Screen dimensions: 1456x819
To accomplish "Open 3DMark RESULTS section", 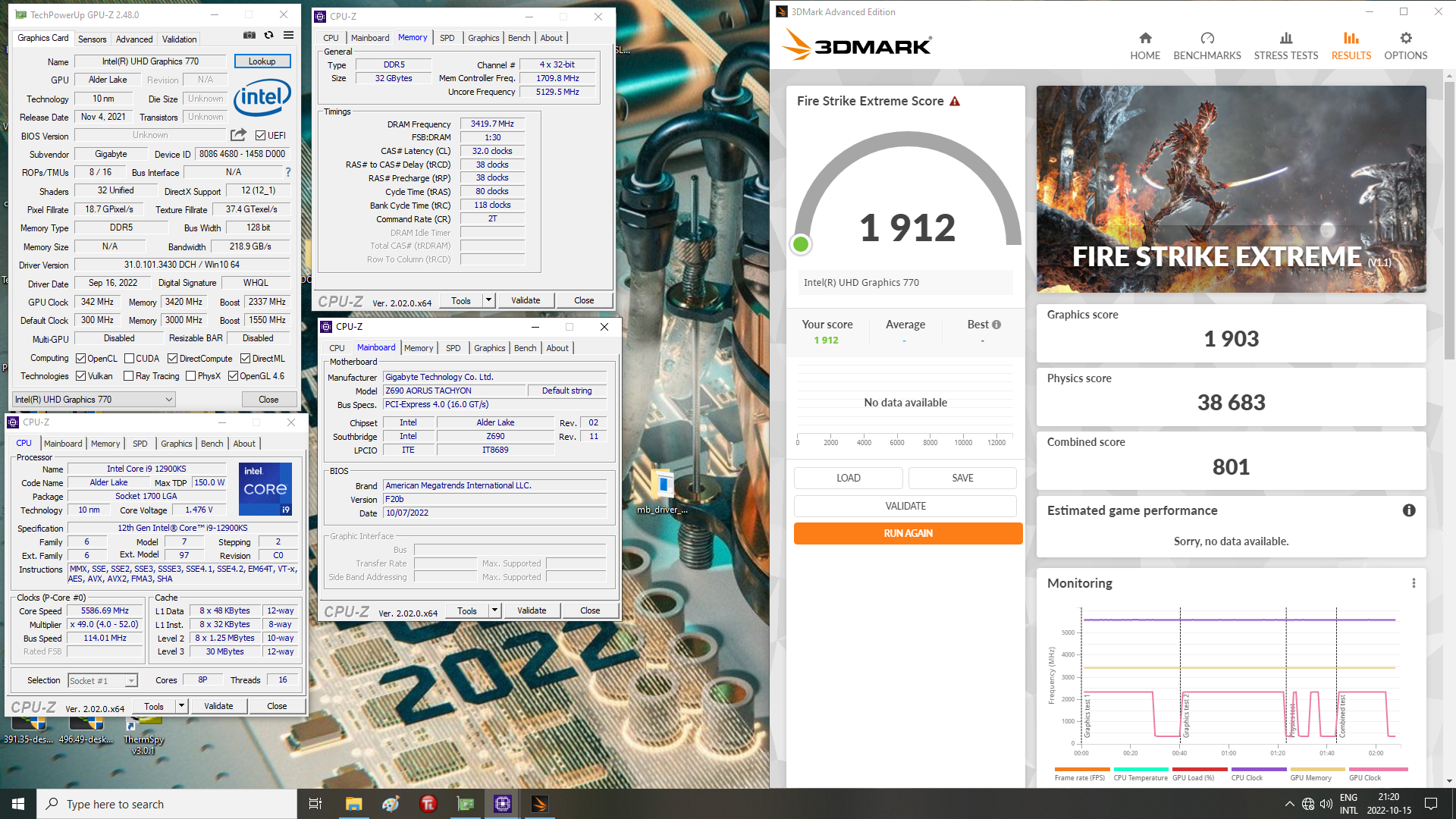I will (1351, 45).
